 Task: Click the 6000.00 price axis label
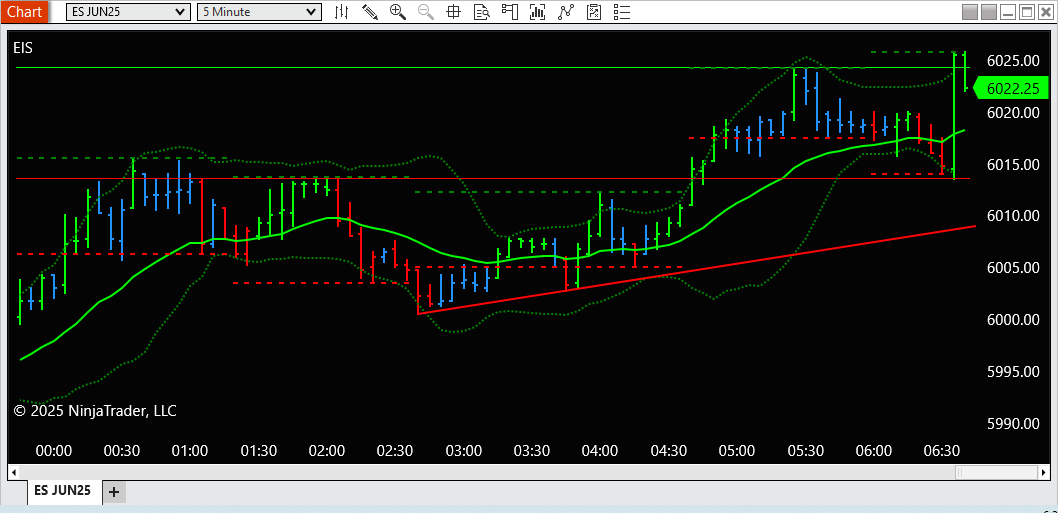click(1013, 320)
